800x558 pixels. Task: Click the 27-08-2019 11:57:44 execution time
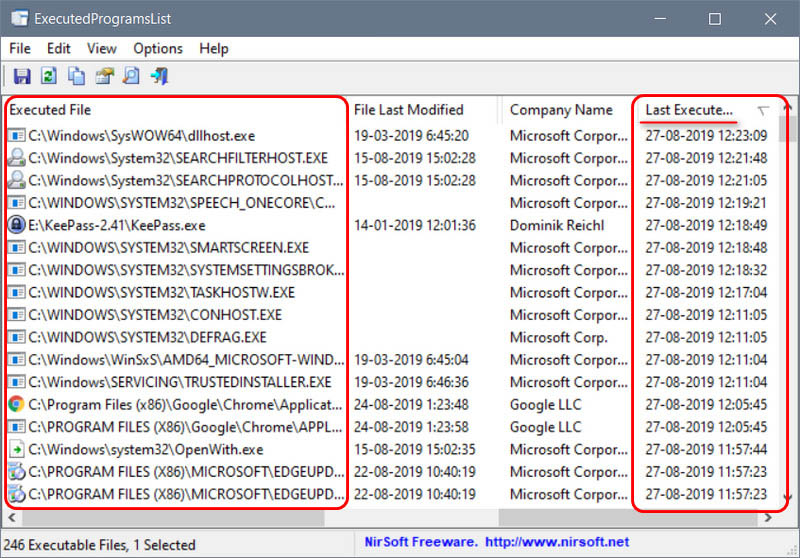pos(706,449)
